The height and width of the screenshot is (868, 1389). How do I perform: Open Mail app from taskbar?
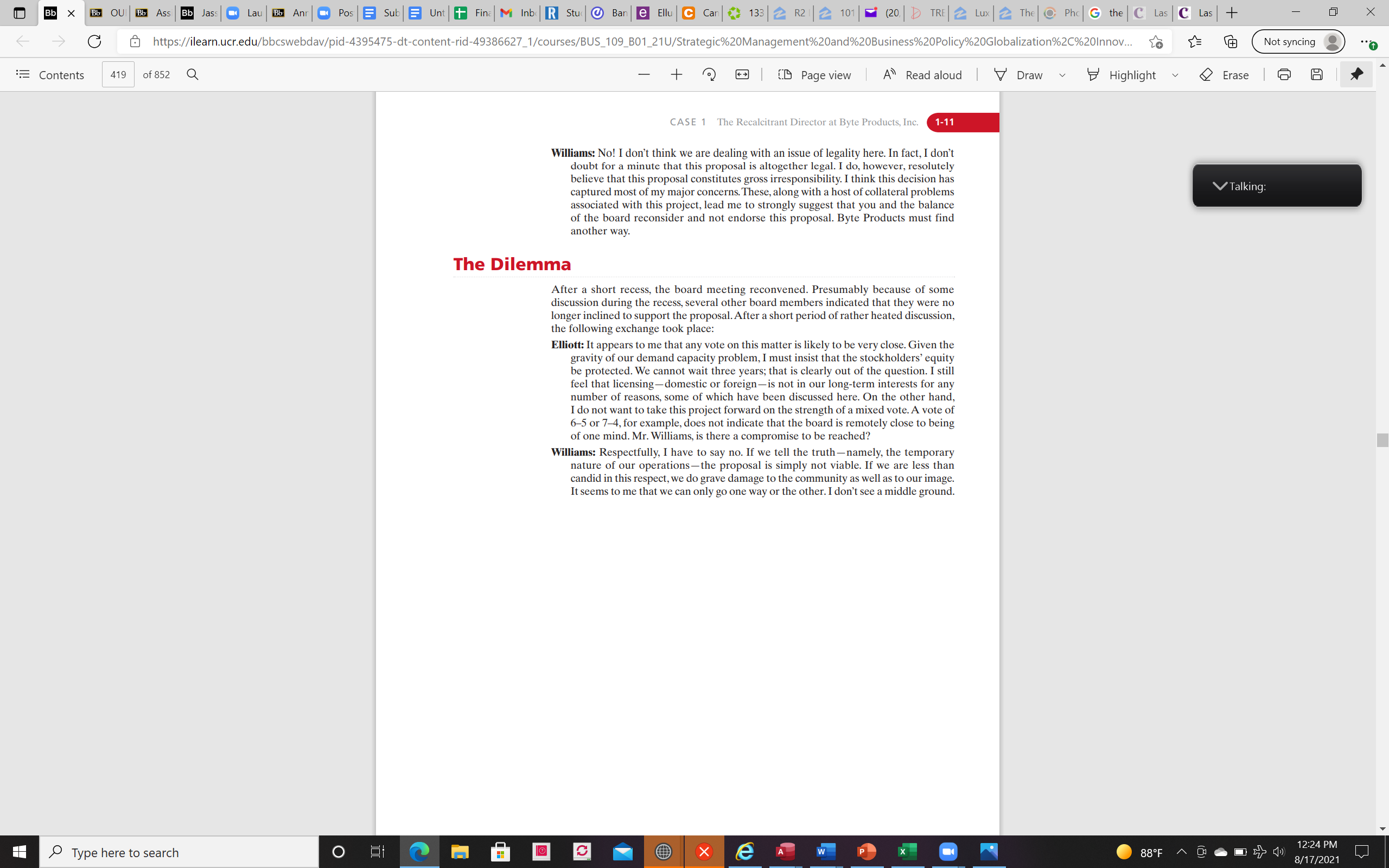tap(623, 852)
